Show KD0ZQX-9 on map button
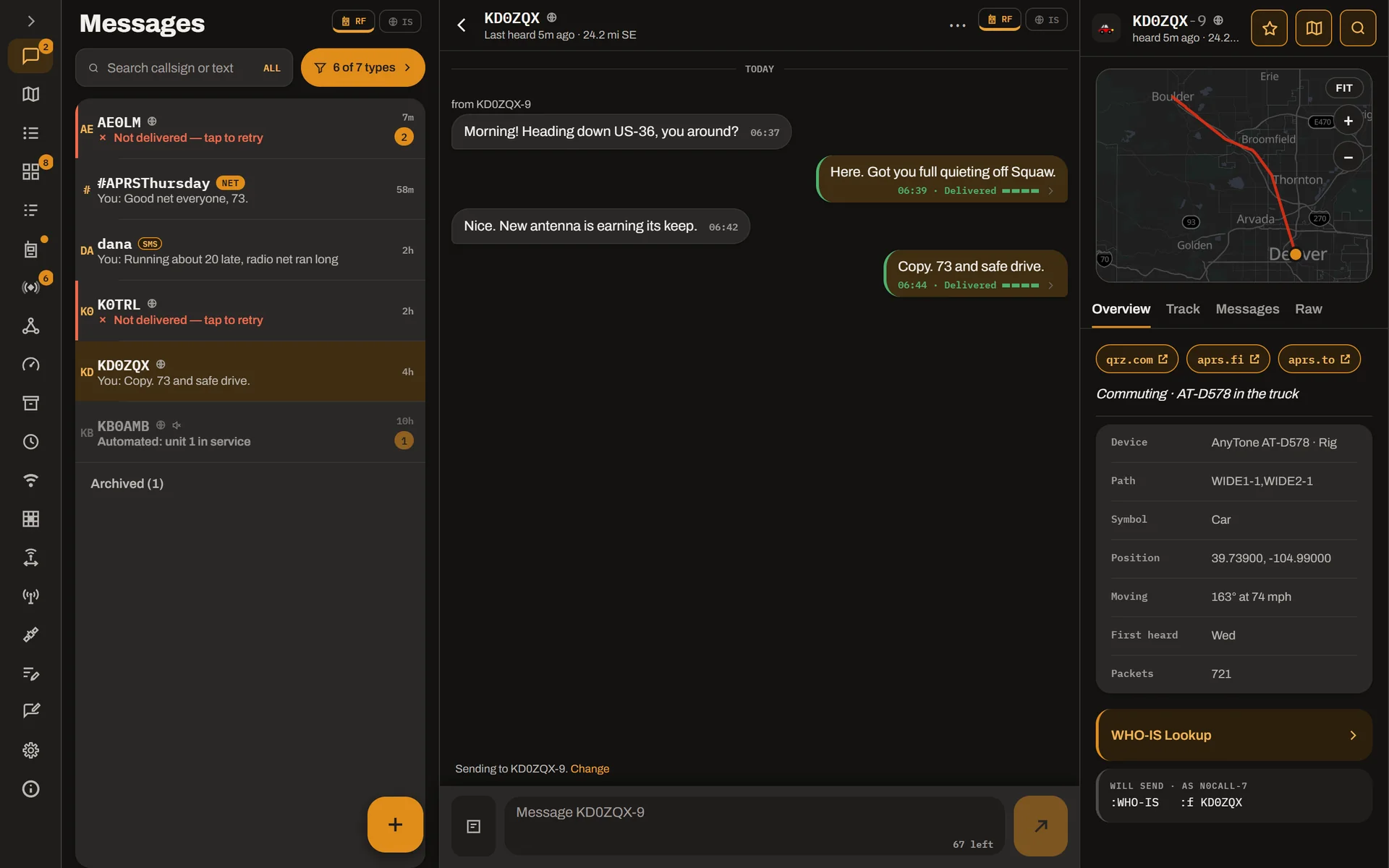 coord(1314,28)
